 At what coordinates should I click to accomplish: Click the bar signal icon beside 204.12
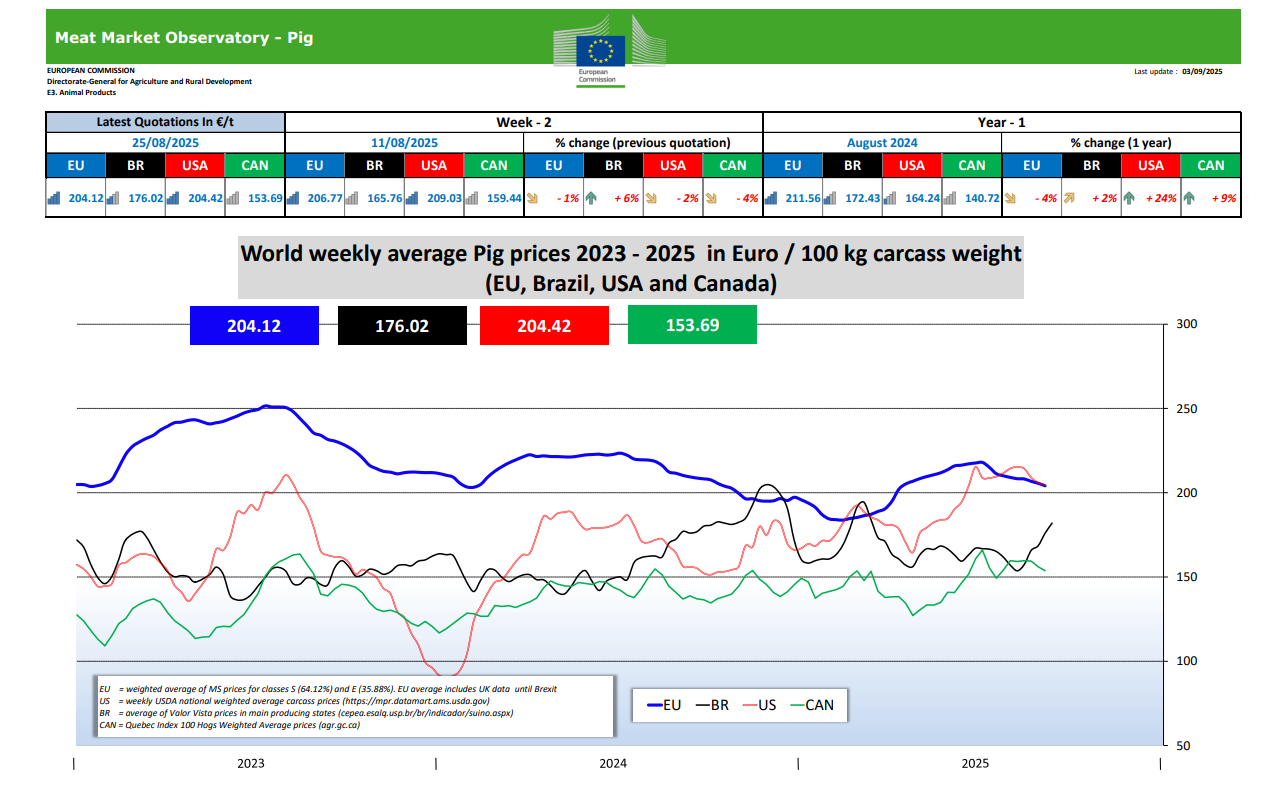click(x=54, y=198)
